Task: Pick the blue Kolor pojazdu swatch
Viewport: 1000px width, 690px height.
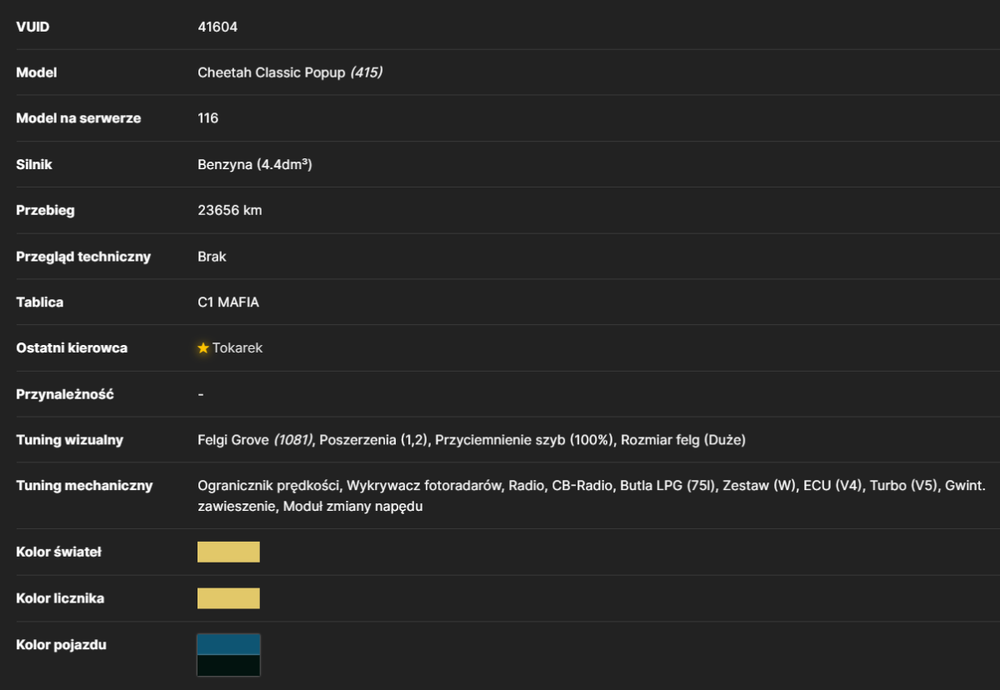Action: (228, 644)
